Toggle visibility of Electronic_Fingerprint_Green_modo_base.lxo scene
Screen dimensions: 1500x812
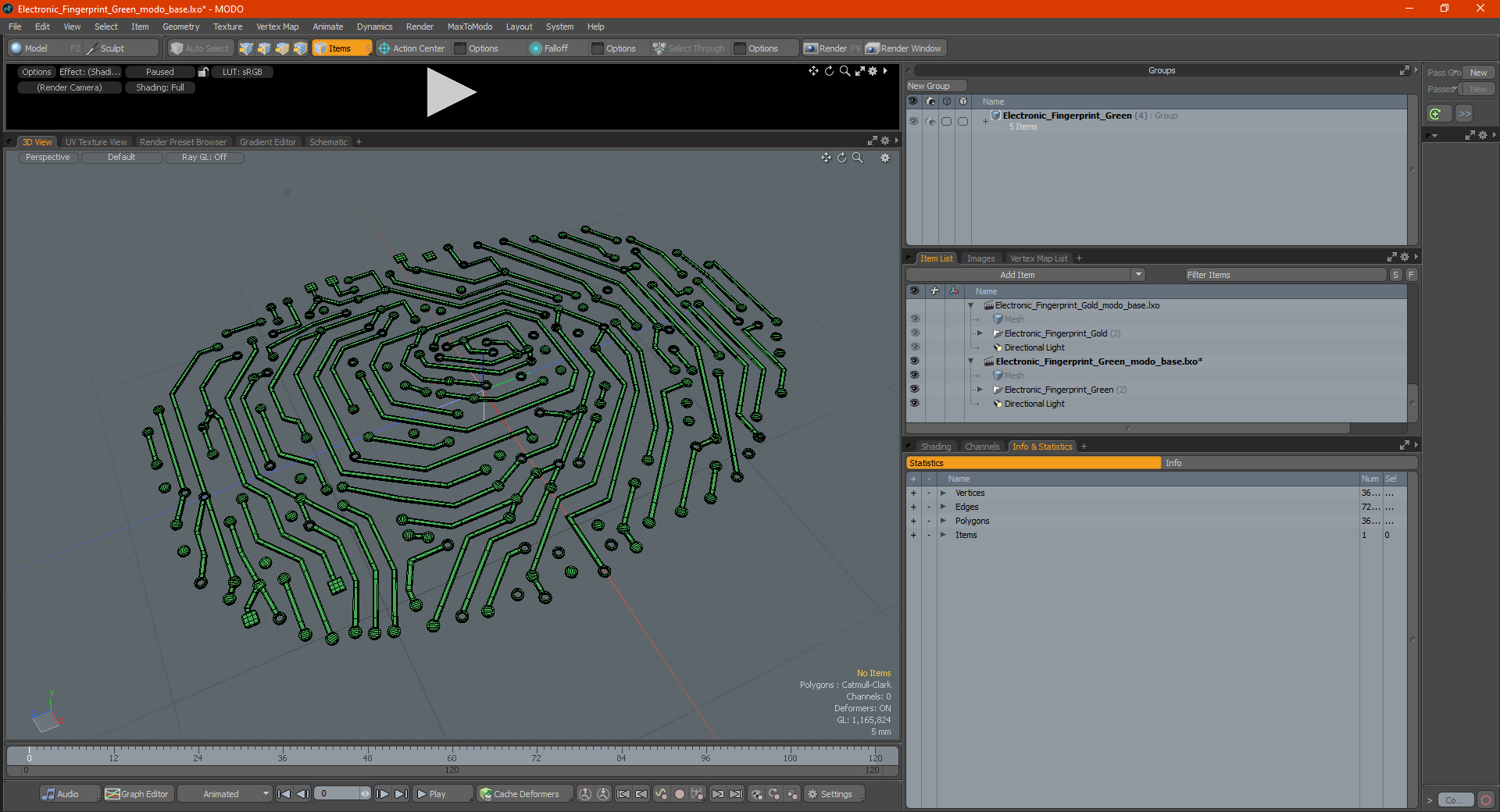(x=915, y=361)
